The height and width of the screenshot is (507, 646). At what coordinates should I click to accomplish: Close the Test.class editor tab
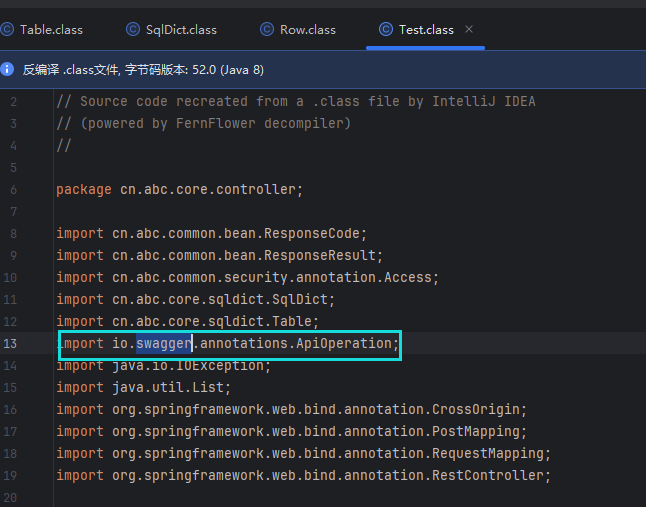coord(470,30)
